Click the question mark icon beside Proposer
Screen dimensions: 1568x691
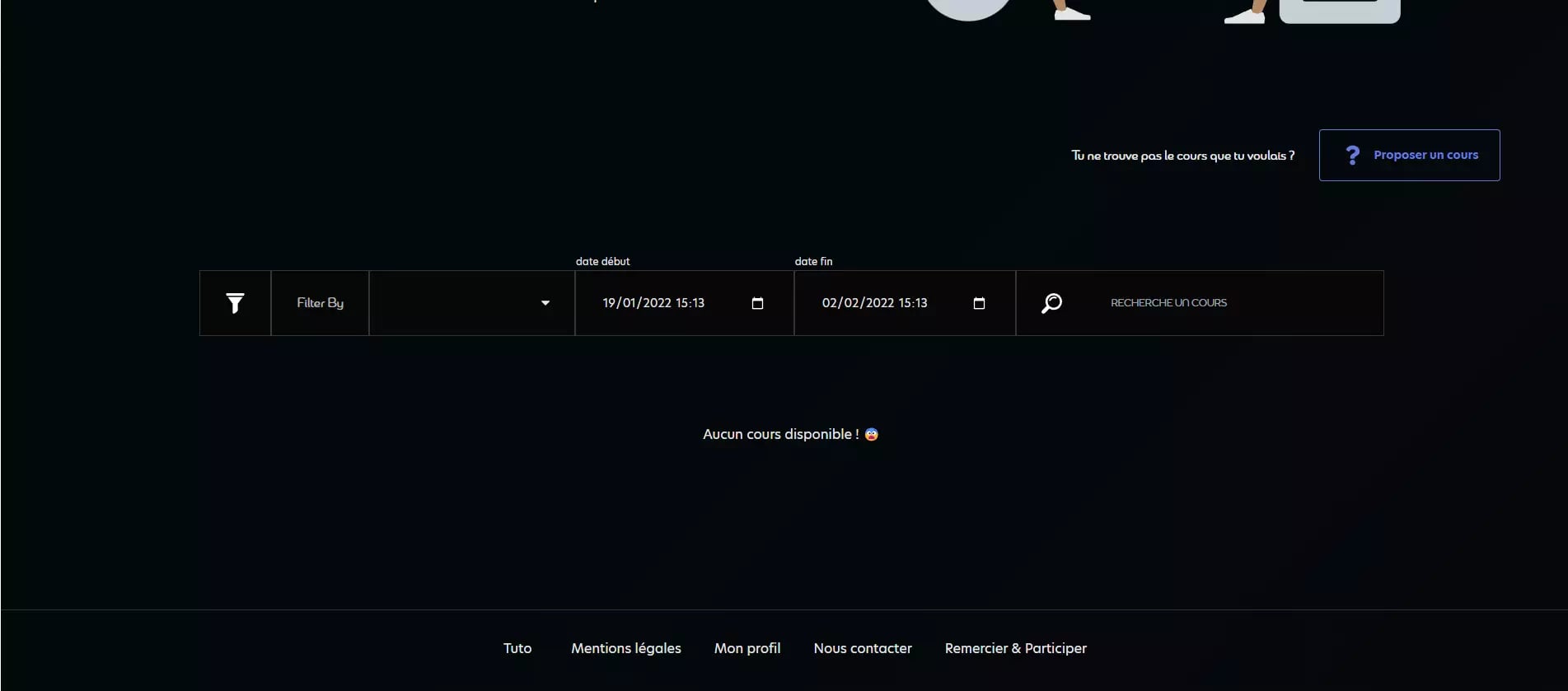[1352, 155]
